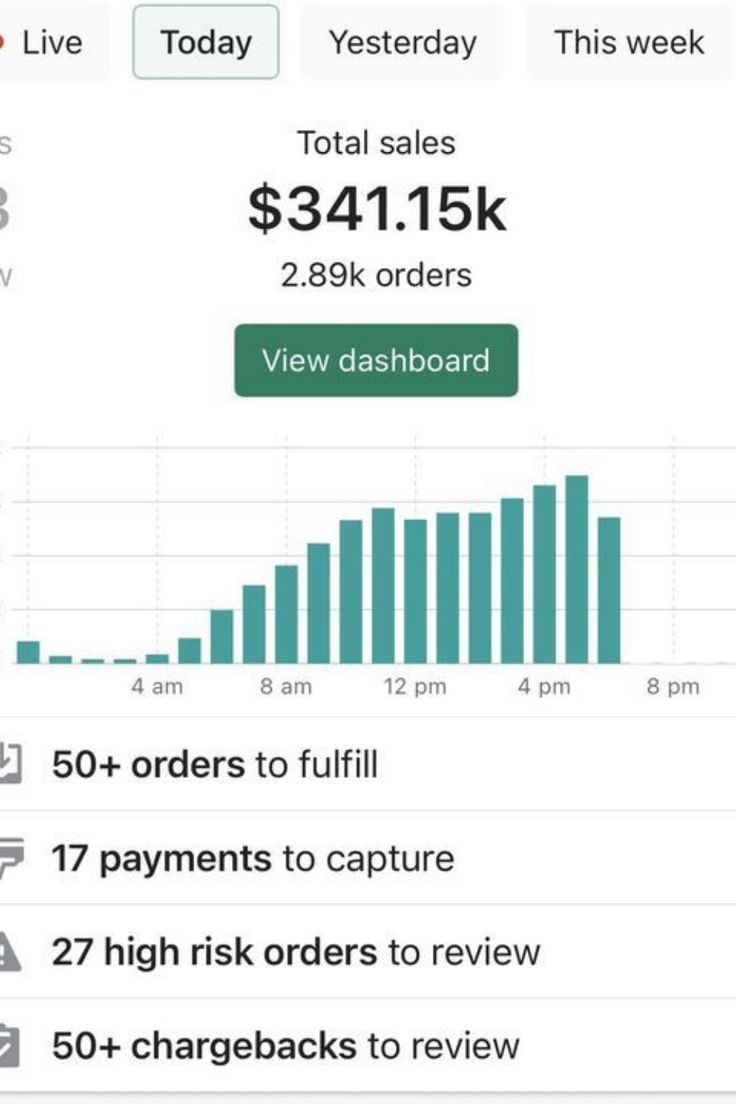Tap the $341.15k total sales figure
The height and width of the screenshot is (1104, 736).
pos(377,209)
